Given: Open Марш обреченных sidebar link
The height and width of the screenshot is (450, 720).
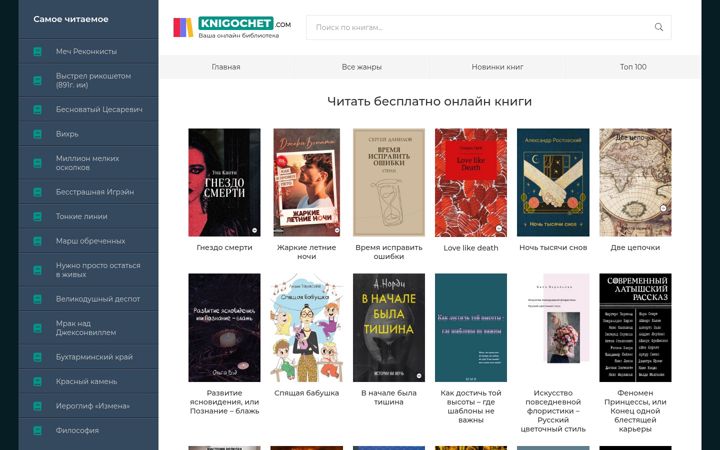Looking at the screenshot, I should tap(90, 241).
